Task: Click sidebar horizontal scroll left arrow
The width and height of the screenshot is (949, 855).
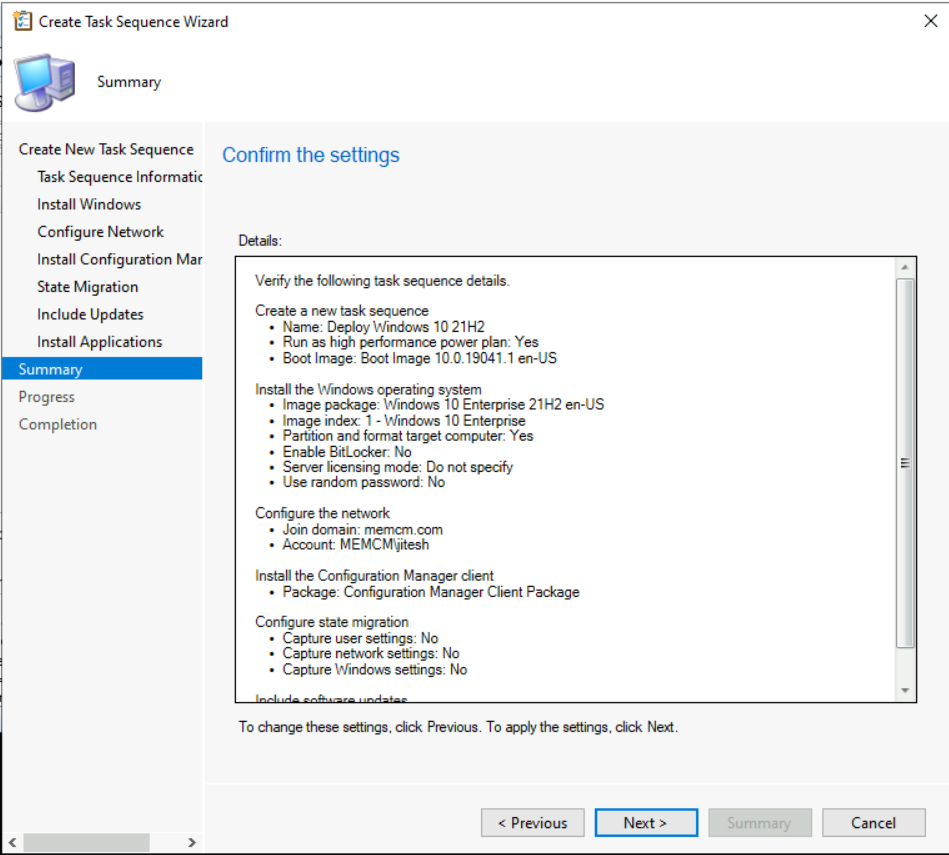Action: coord(12,842)
